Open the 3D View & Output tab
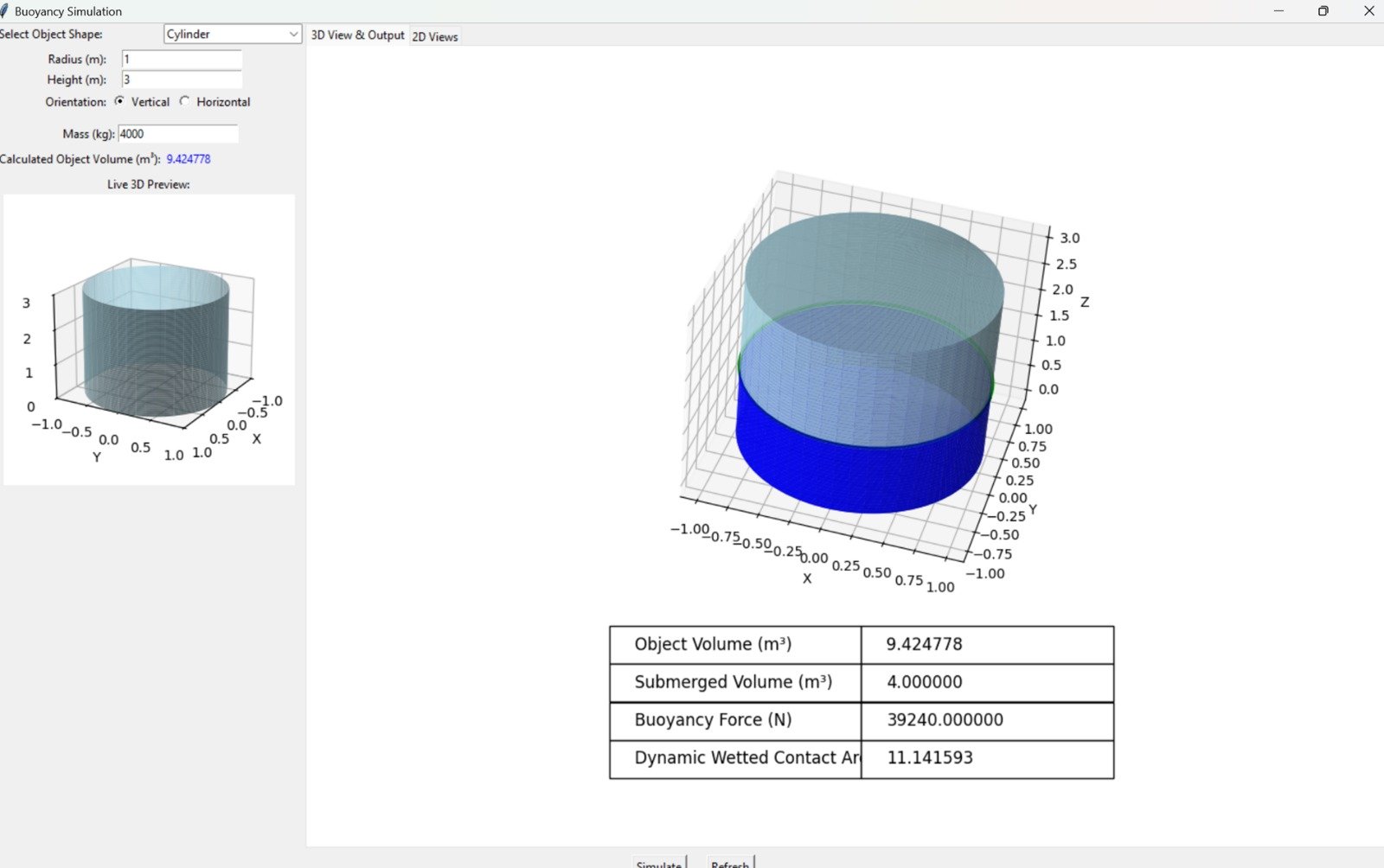The height and width of the screenshot is (868, 1384). tap(357, 35)
